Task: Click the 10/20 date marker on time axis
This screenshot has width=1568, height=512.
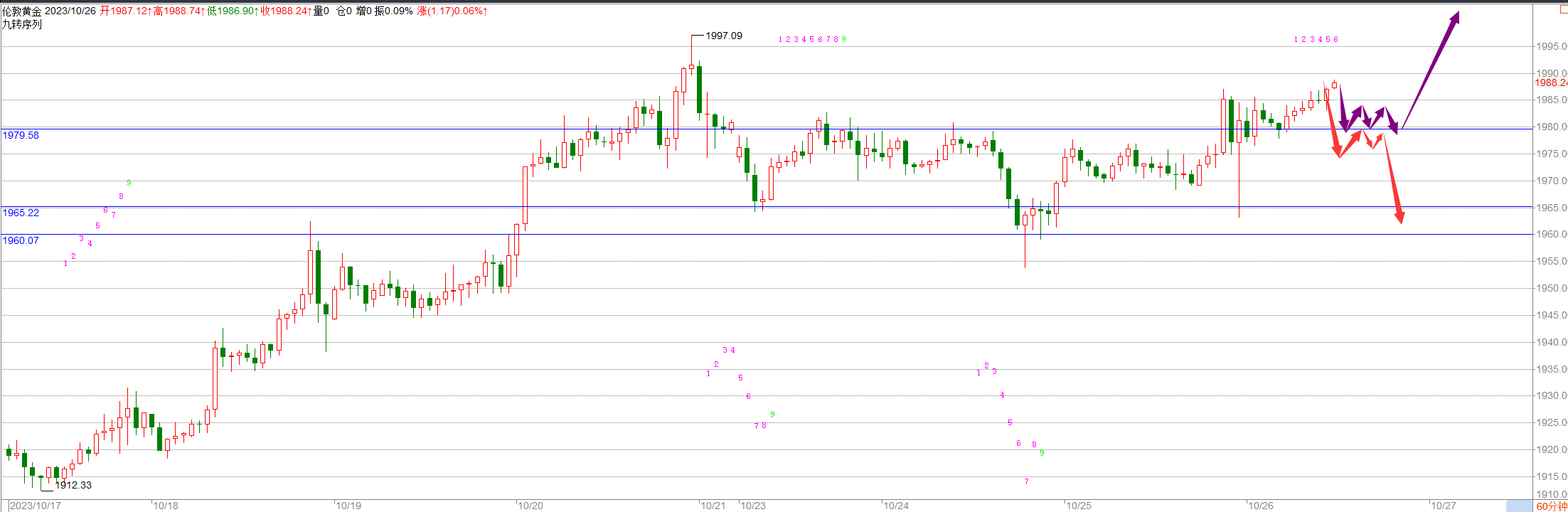Action: (x=530, y=506)
